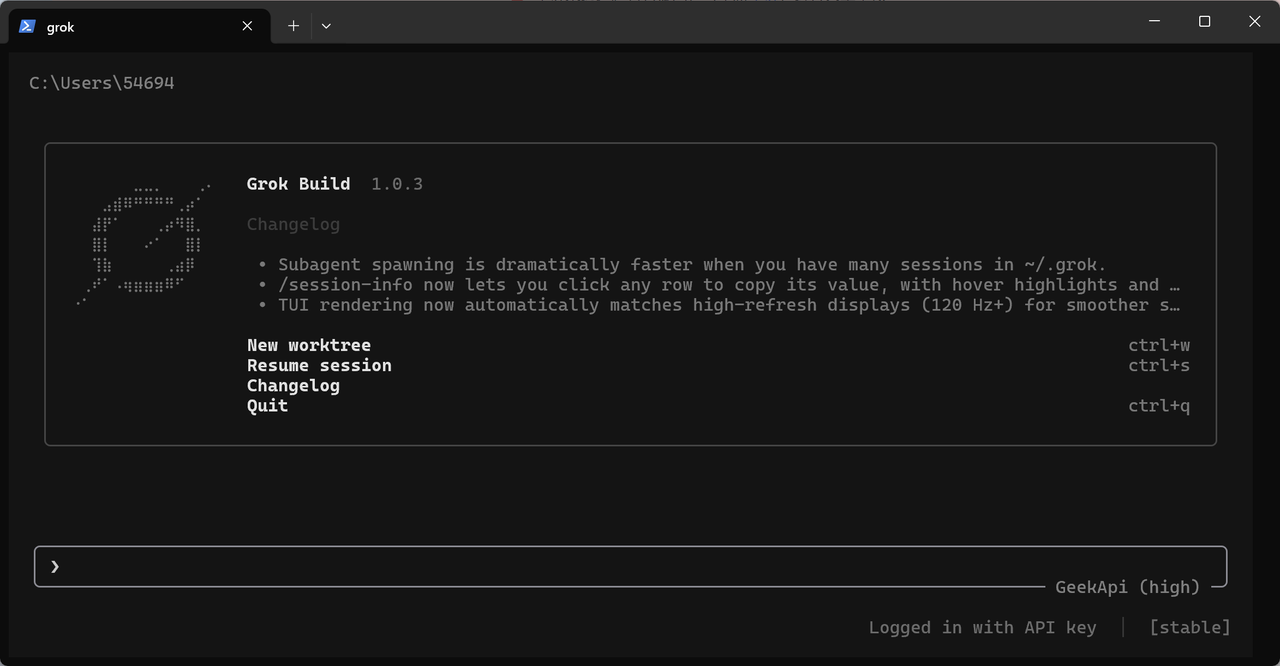Open a new terminal tab with the plus button
The image size is (1280, 666).
[x=293, y=26]
